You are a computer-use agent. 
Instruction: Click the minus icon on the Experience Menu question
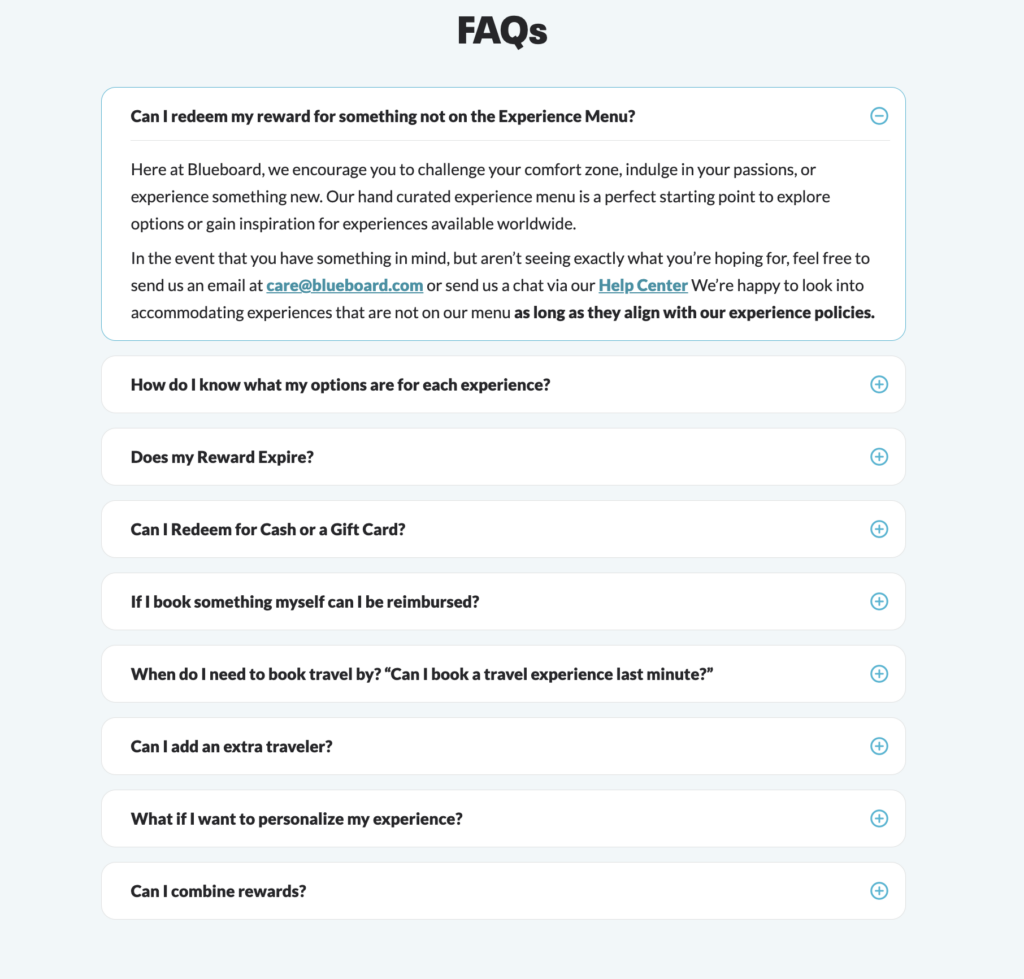[x=879, y=116]
